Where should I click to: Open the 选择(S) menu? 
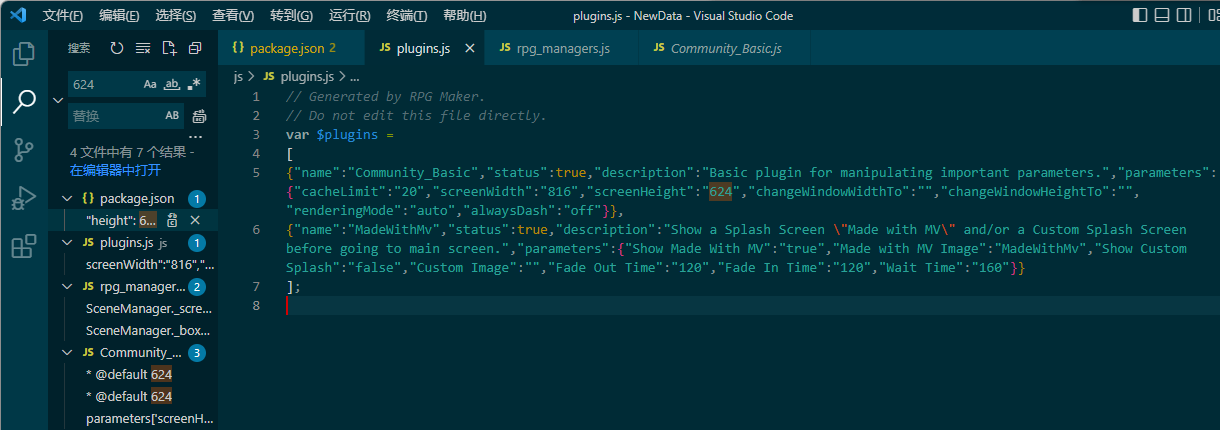click(x=176, y=16)
